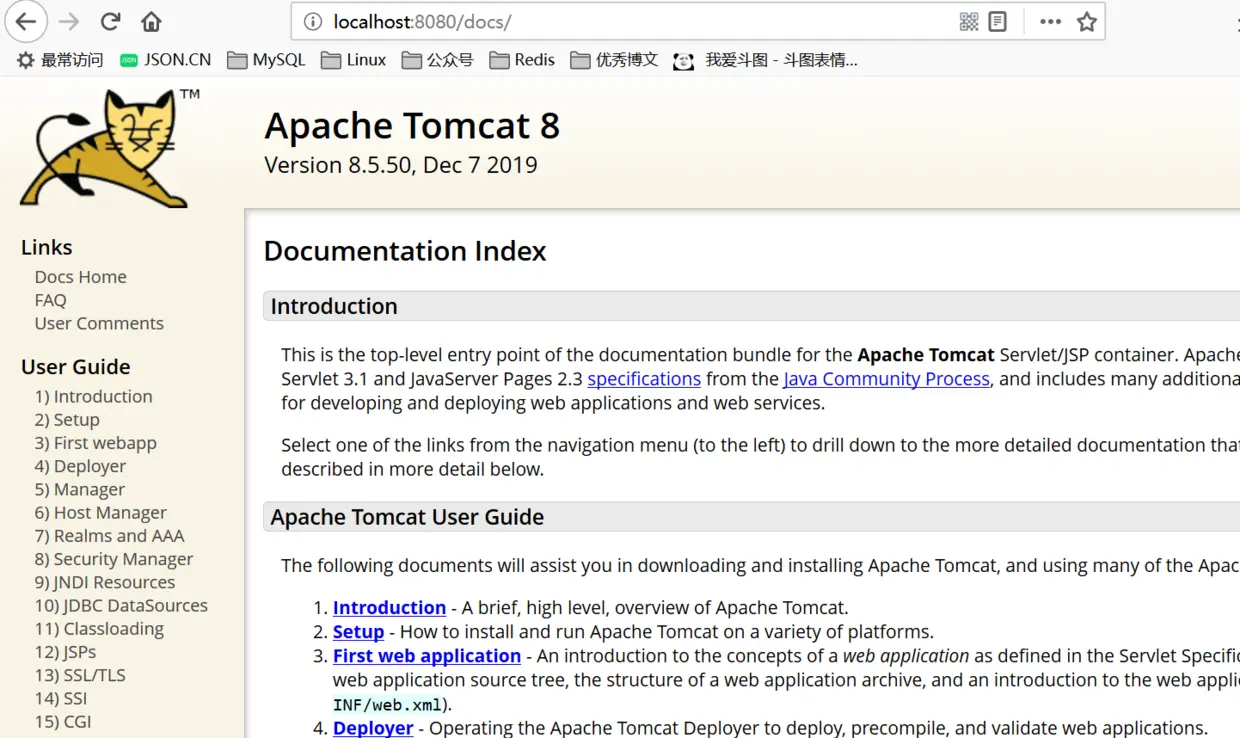Screen dimensions: 1240x738
Task: Follow the specifications hyperlink
Action: [644, 379]
